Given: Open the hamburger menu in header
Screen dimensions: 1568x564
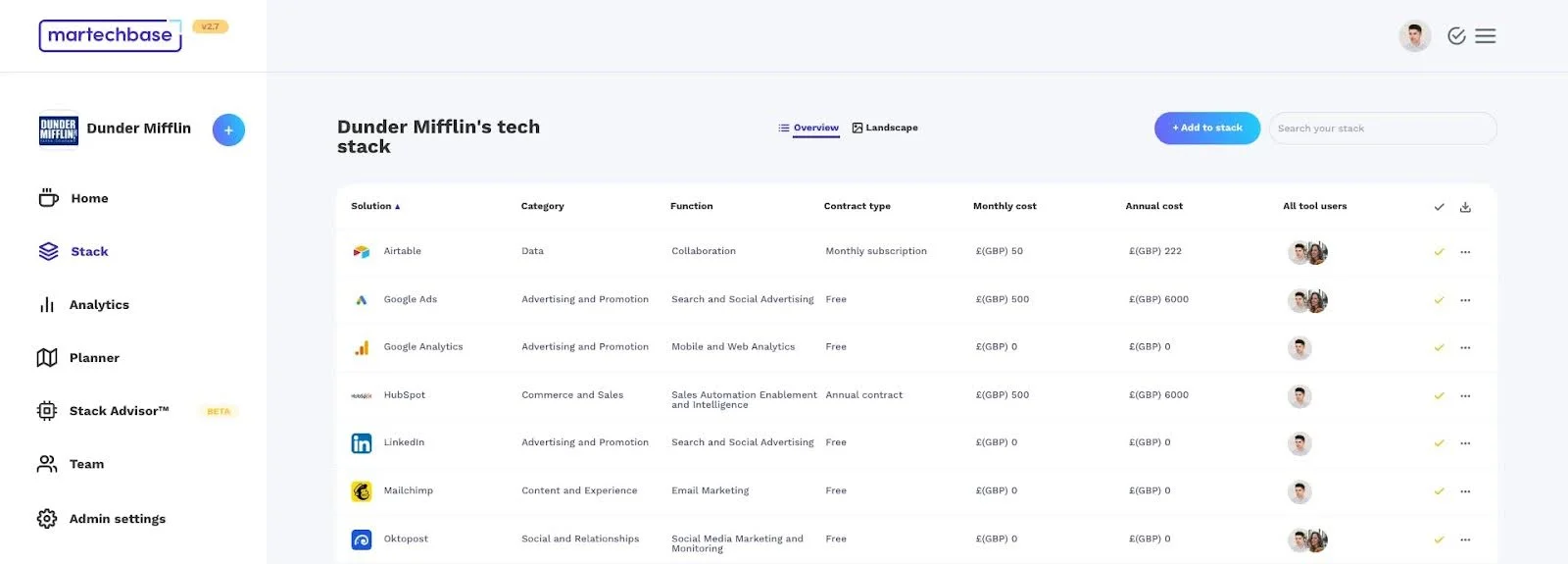Looking at the screenshot, I should coord(1486,36).
